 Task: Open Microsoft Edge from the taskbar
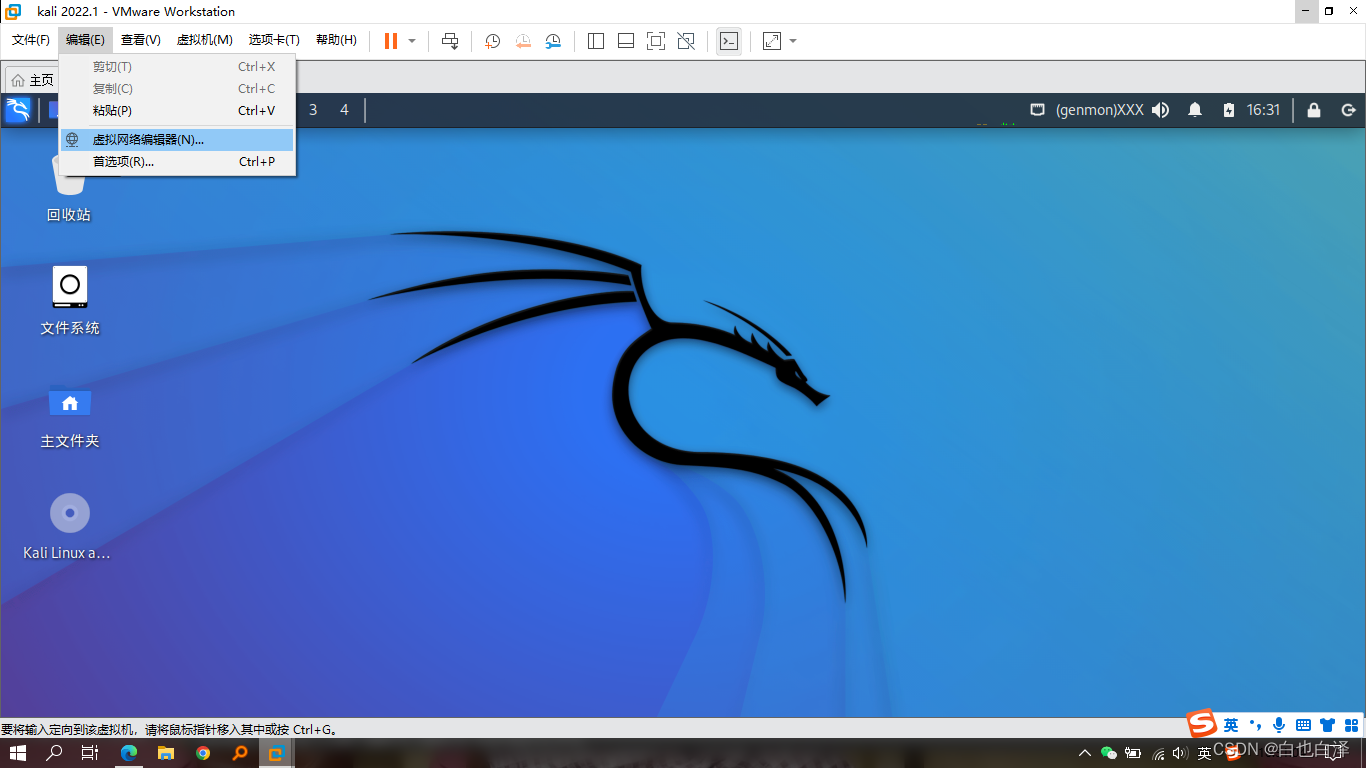click(129, 753)
